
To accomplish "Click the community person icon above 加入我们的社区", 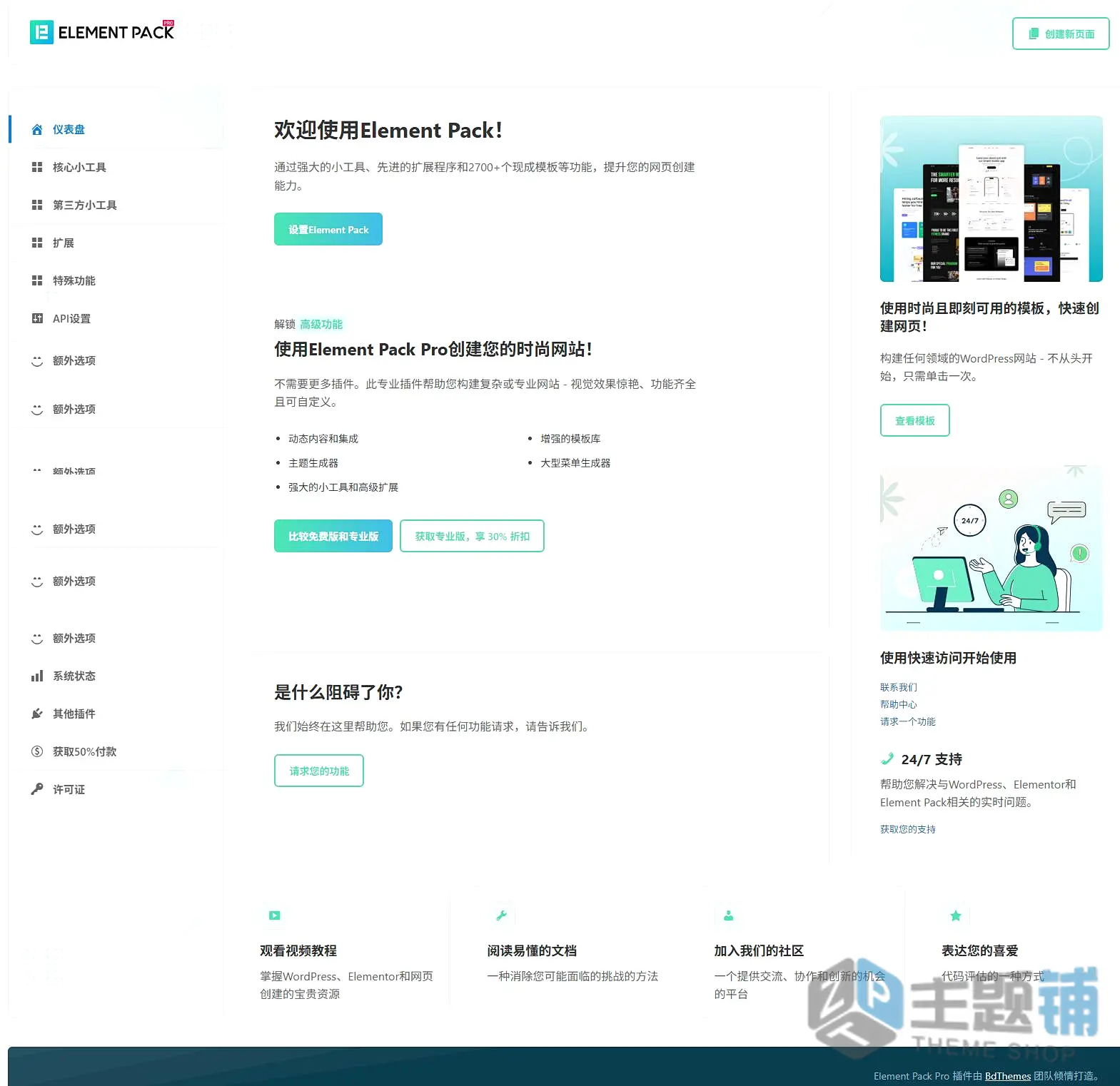I will (x=729, y=915).
